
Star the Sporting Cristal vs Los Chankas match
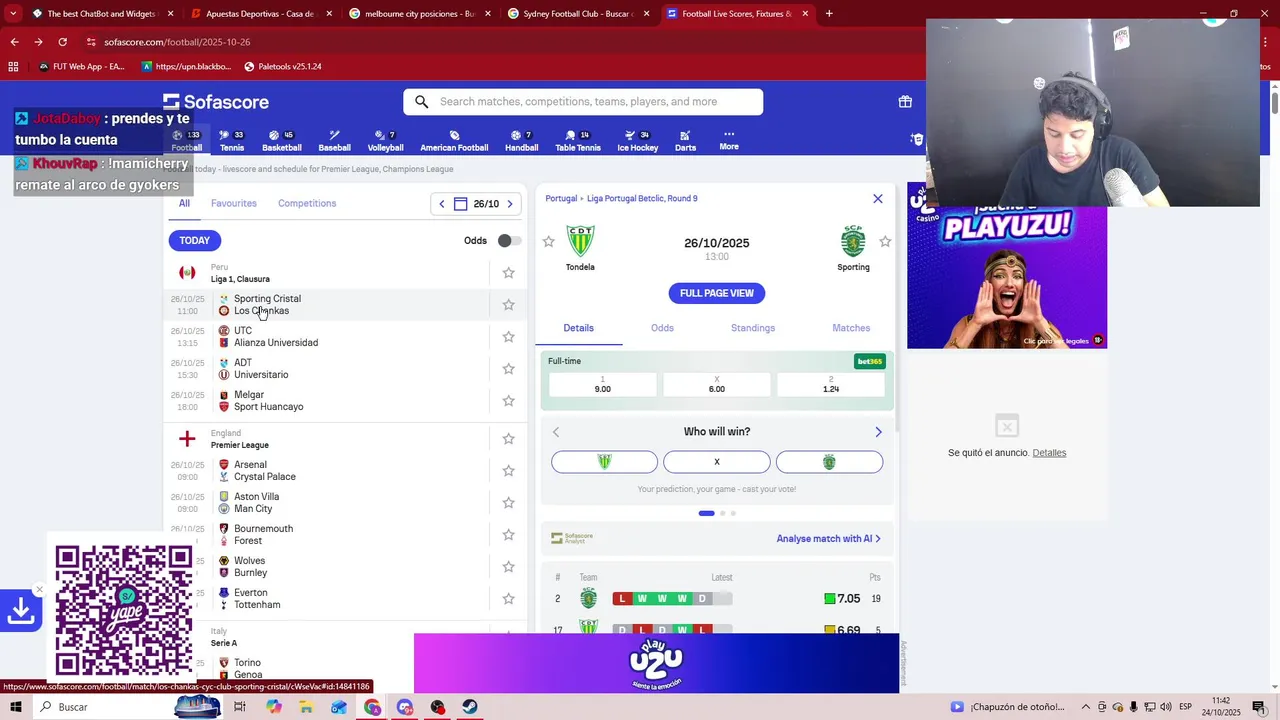tap(508, 305)
